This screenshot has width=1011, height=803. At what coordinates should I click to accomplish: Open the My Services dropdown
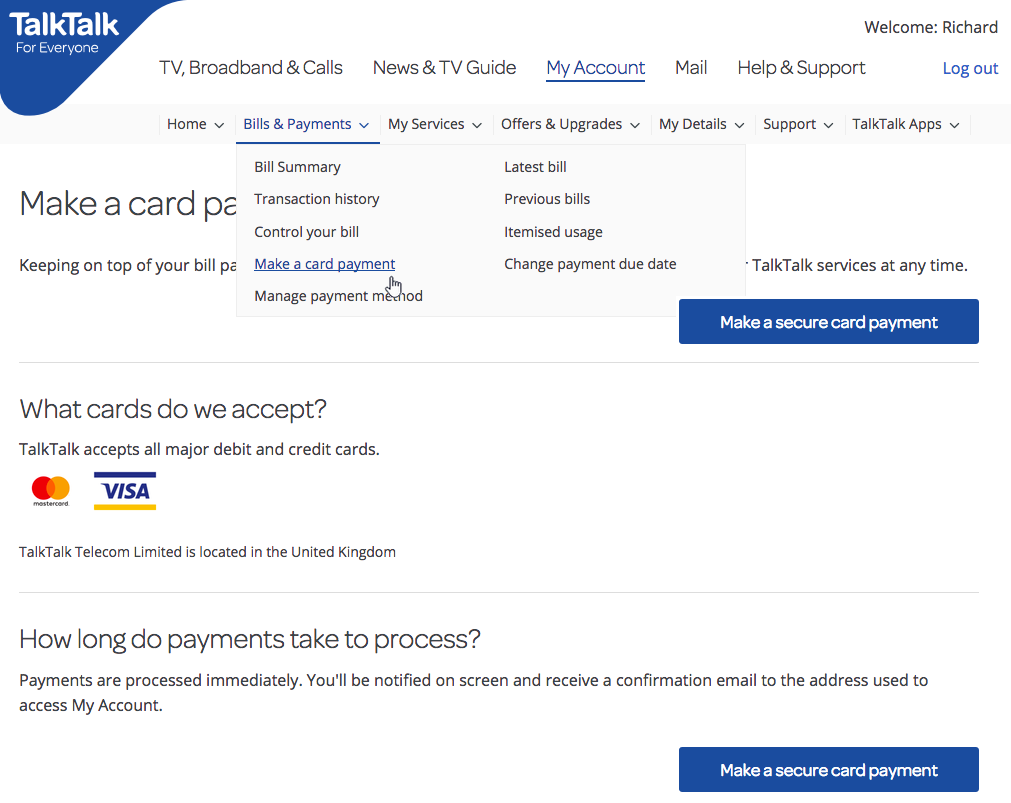point(435,125)
